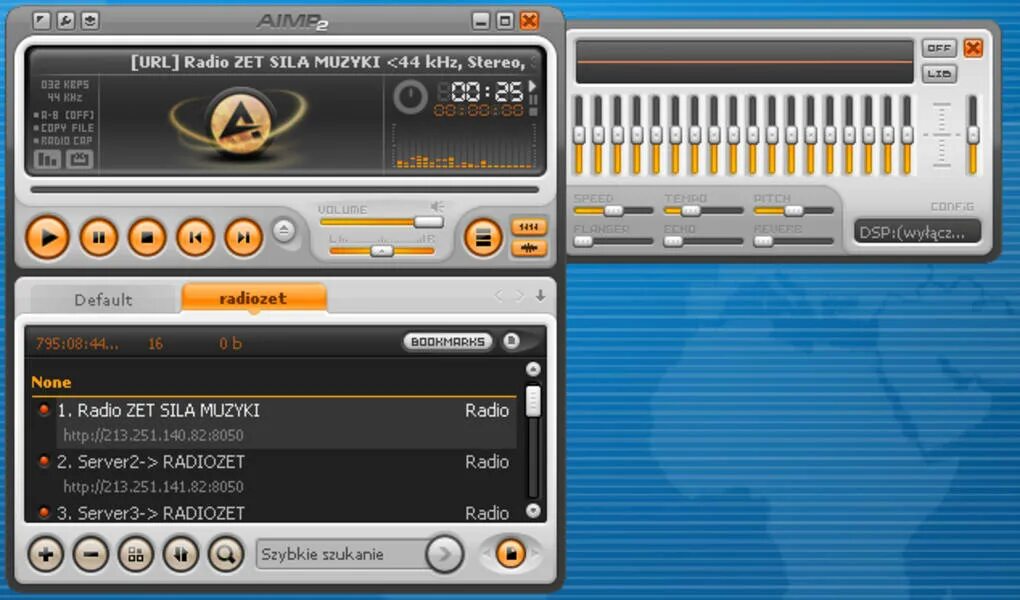Click playlist scroll up arrow
The height and width of the screenshot is (600, 1020).
(533, 370)
